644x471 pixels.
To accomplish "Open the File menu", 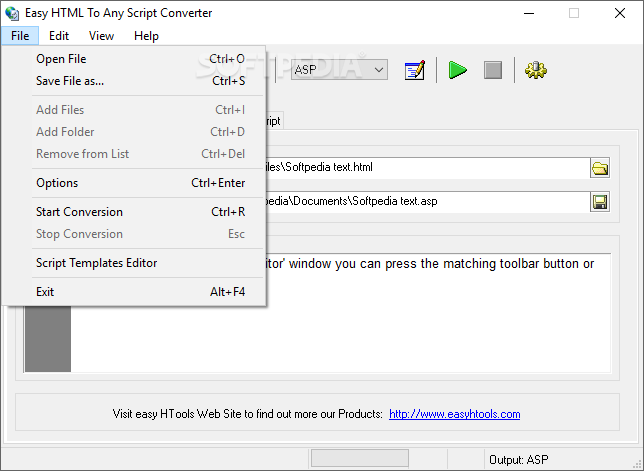I will click(20, 36).
